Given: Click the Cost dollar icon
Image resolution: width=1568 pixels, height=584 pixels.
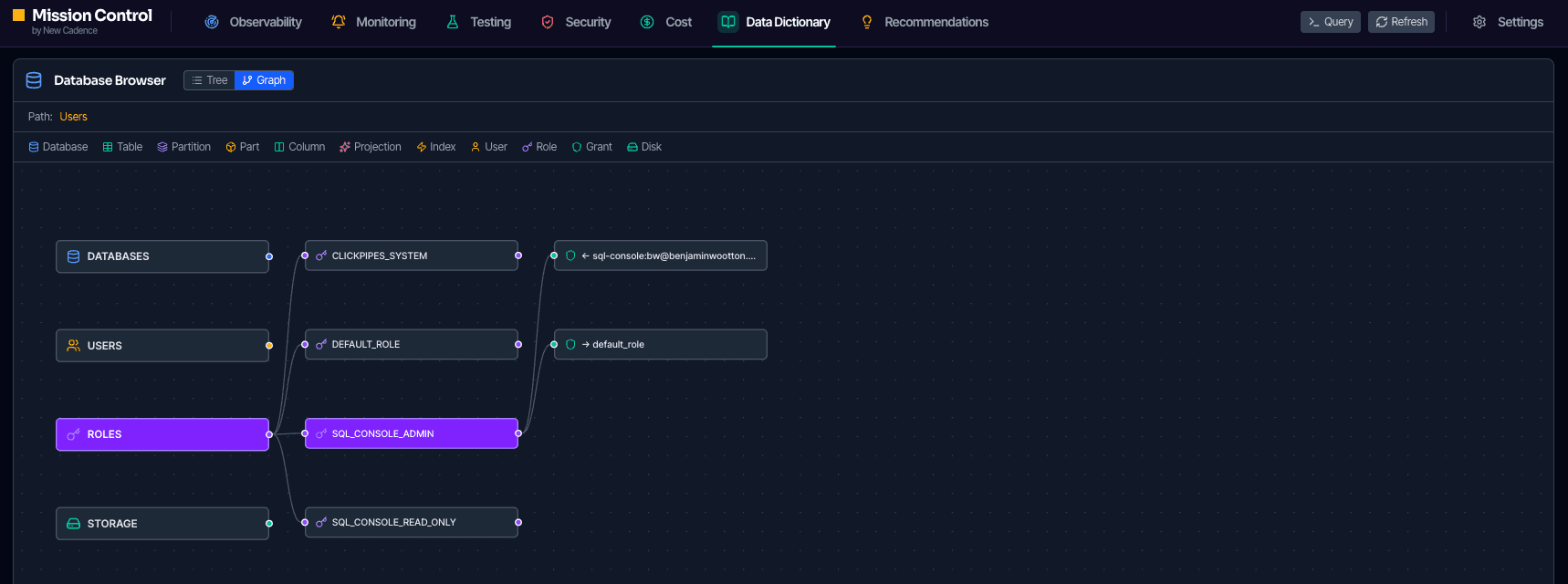Looking at the screenshot, I should click(x=647, y=22).
